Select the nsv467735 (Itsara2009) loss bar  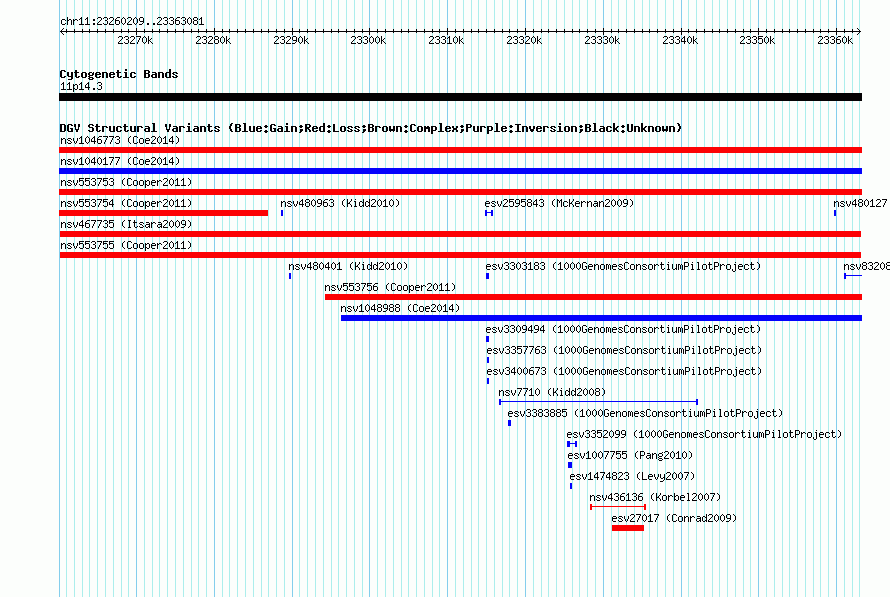(x=460, y=234)
